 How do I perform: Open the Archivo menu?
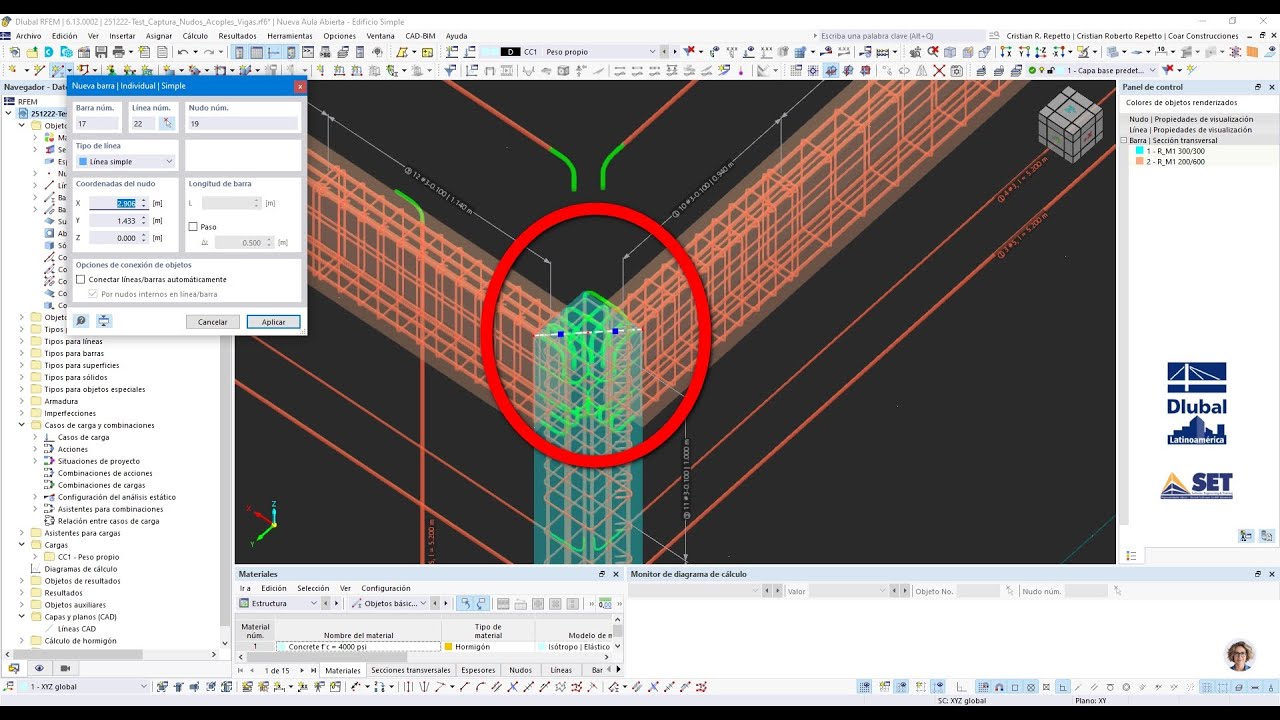(28, 36)
